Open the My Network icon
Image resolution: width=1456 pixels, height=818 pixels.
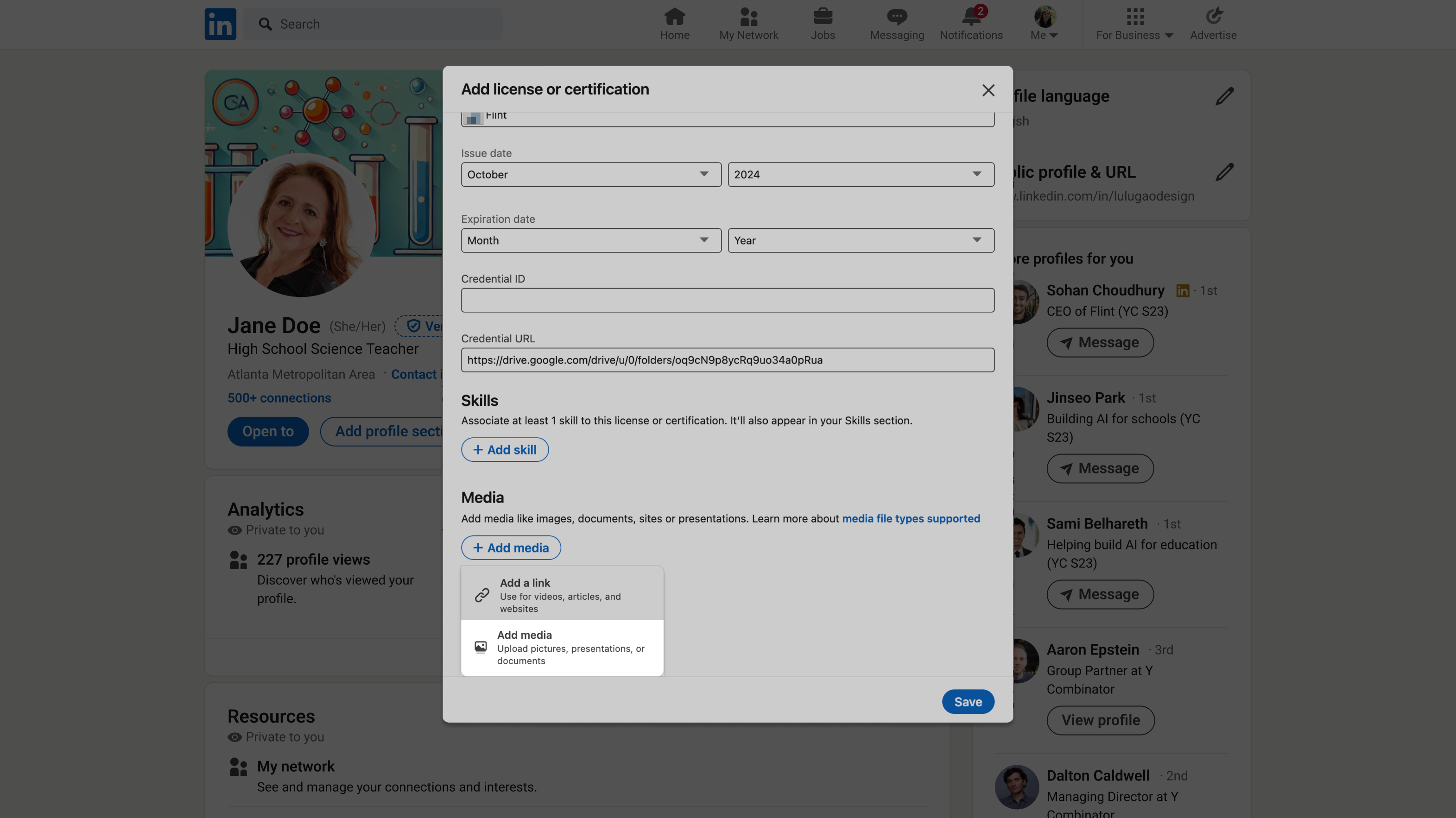(x=748, y=24)
